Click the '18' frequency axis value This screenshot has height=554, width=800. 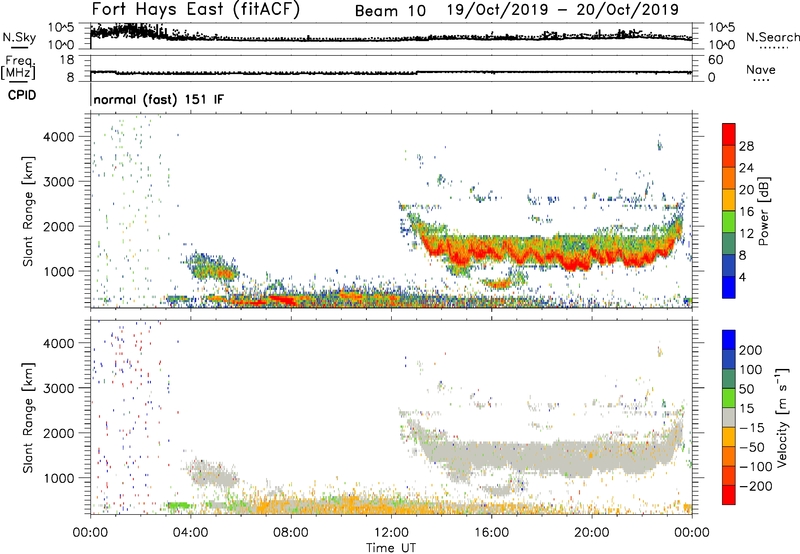click(x=67, y=60)
